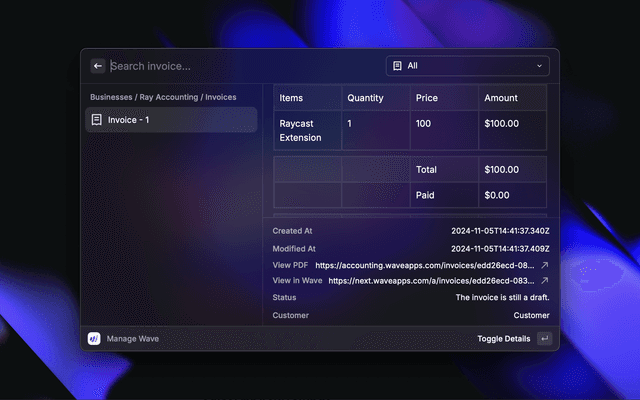Click the external arrow icon for View PDF
The image size is (640, 400).
pyautogui.click(x=545, y=265)
